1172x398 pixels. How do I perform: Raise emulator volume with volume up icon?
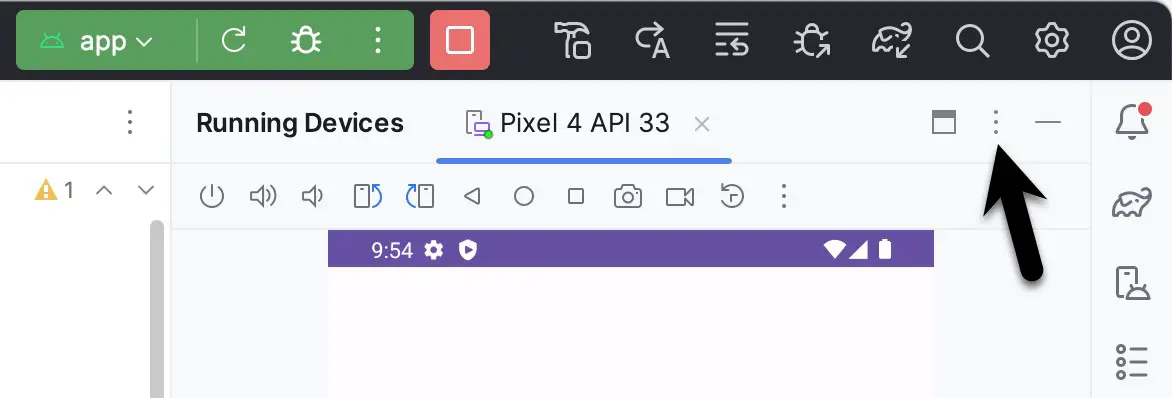(x=262, y=197)
